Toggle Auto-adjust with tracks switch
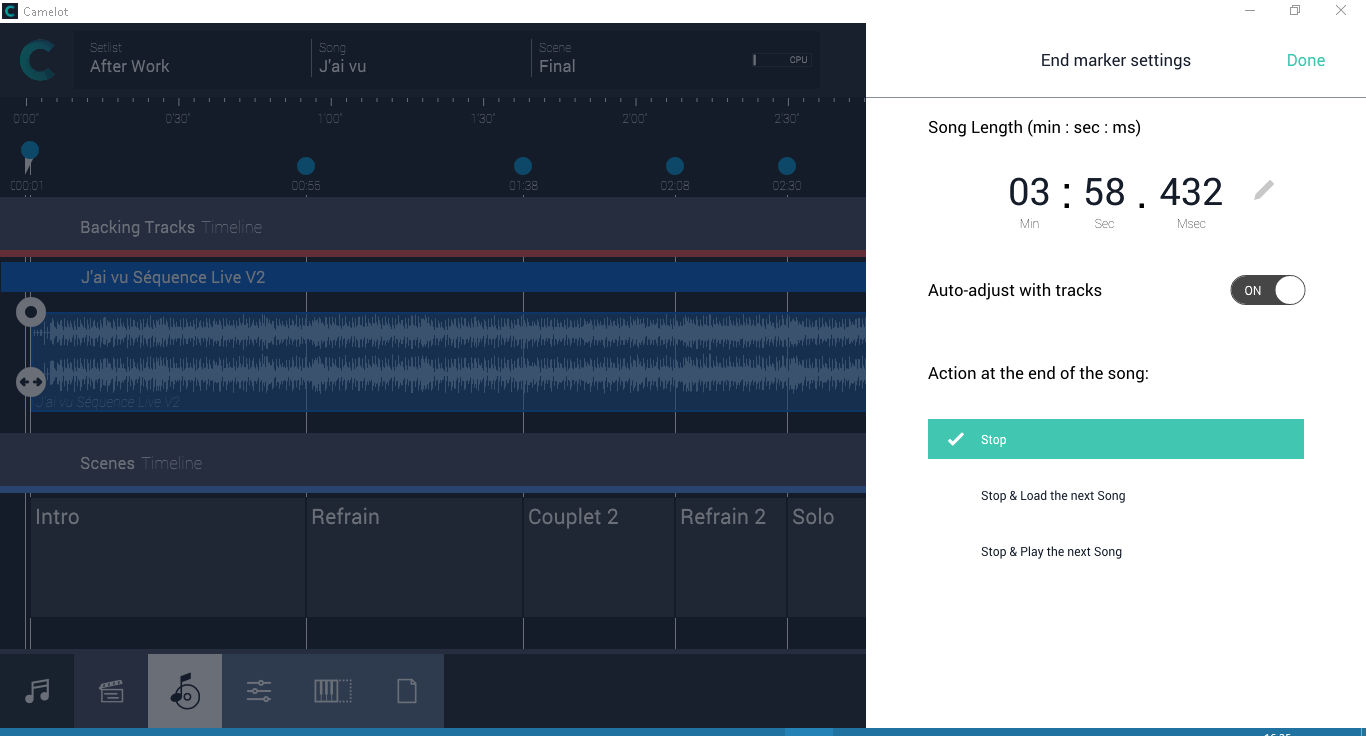The height and width of the screenshot is (736, 1366). tap(1267, 290)
